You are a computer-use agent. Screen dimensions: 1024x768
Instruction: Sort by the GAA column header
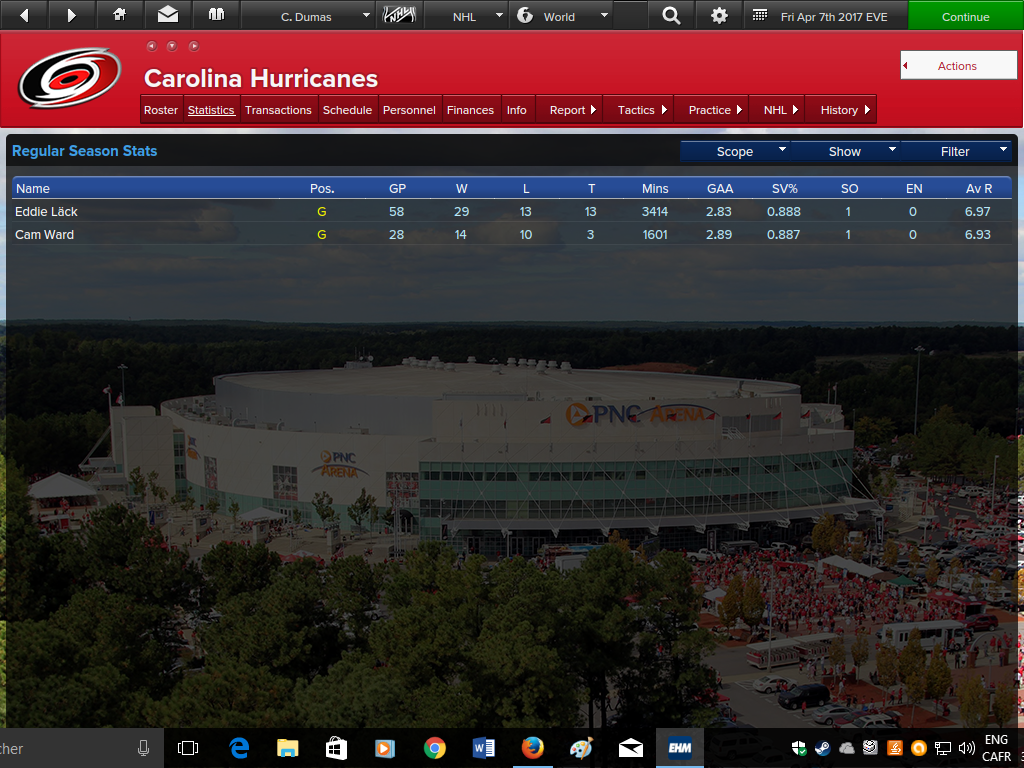click(720, 188)
